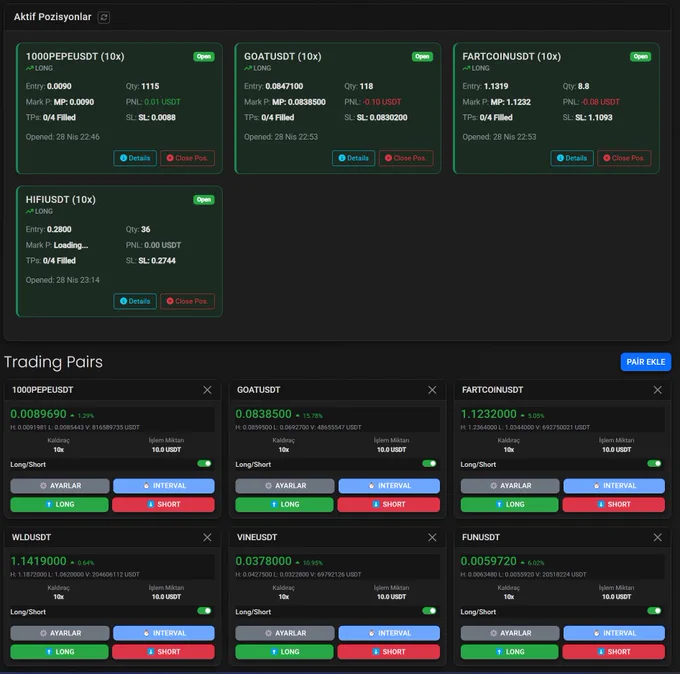
Task: Select FARTCOINUSDT price 1.1232000
Action: tap(488, 414)
